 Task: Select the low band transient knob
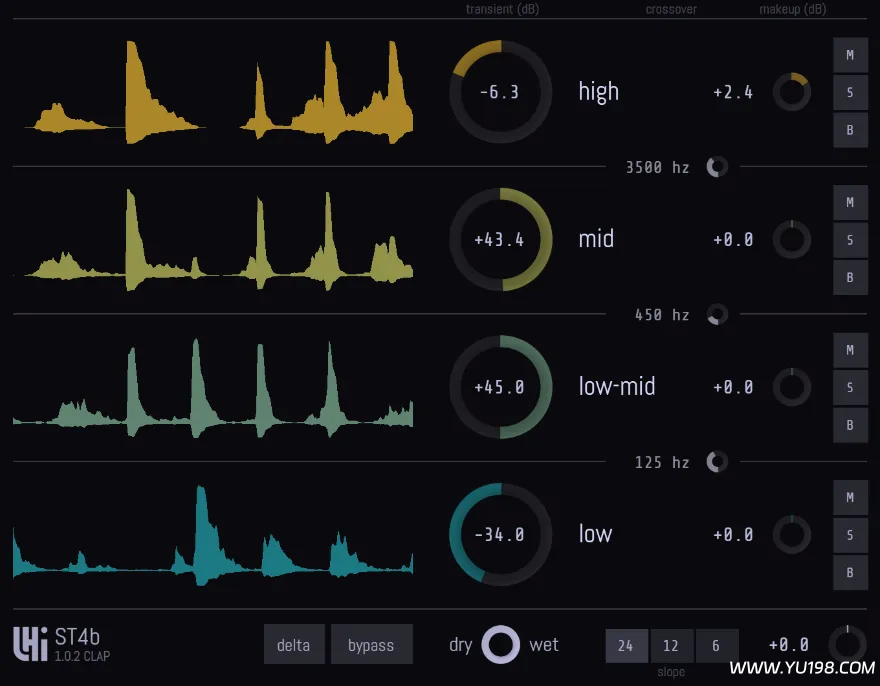point(500,533)
